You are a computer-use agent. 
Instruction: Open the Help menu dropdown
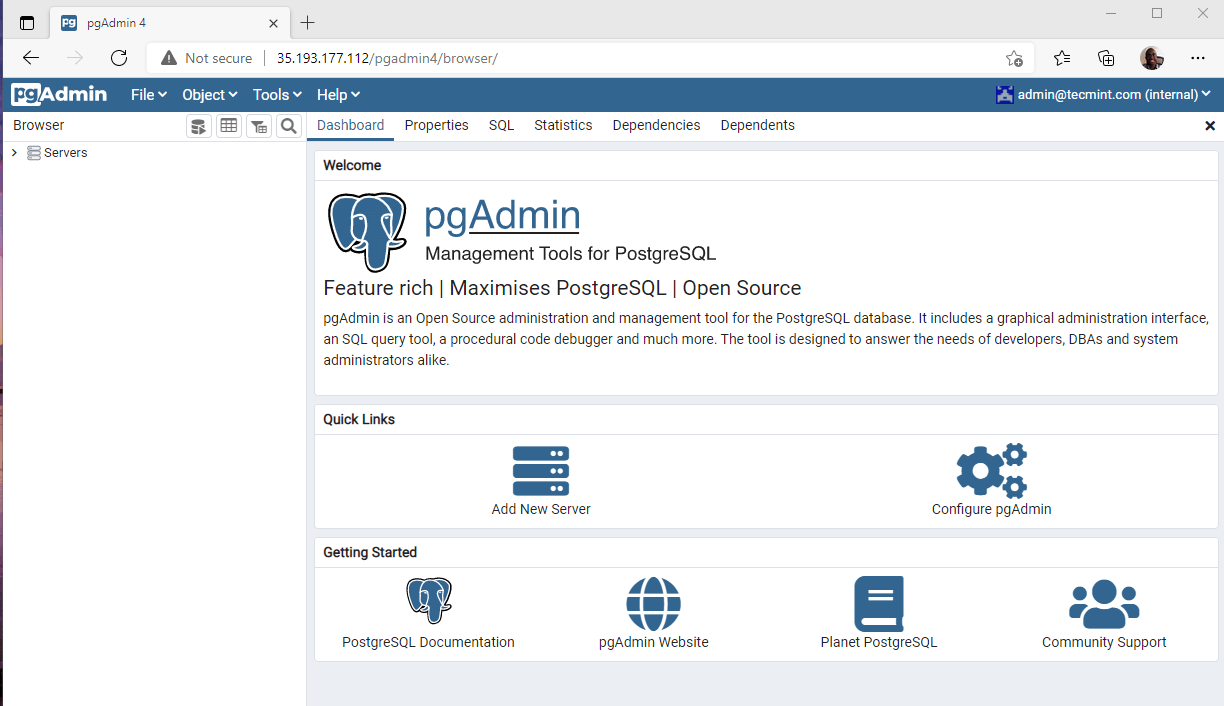(338, 94)
